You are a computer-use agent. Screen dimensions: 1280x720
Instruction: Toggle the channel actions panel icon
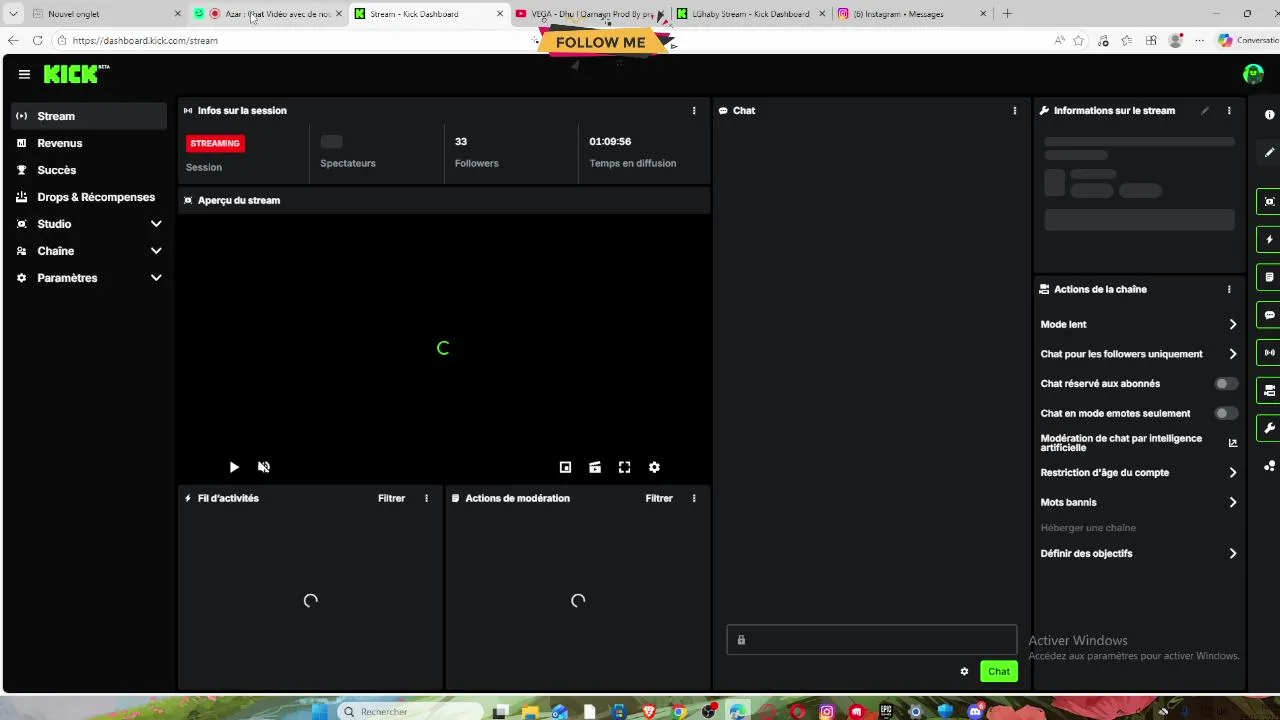(x=1269, y=390)
